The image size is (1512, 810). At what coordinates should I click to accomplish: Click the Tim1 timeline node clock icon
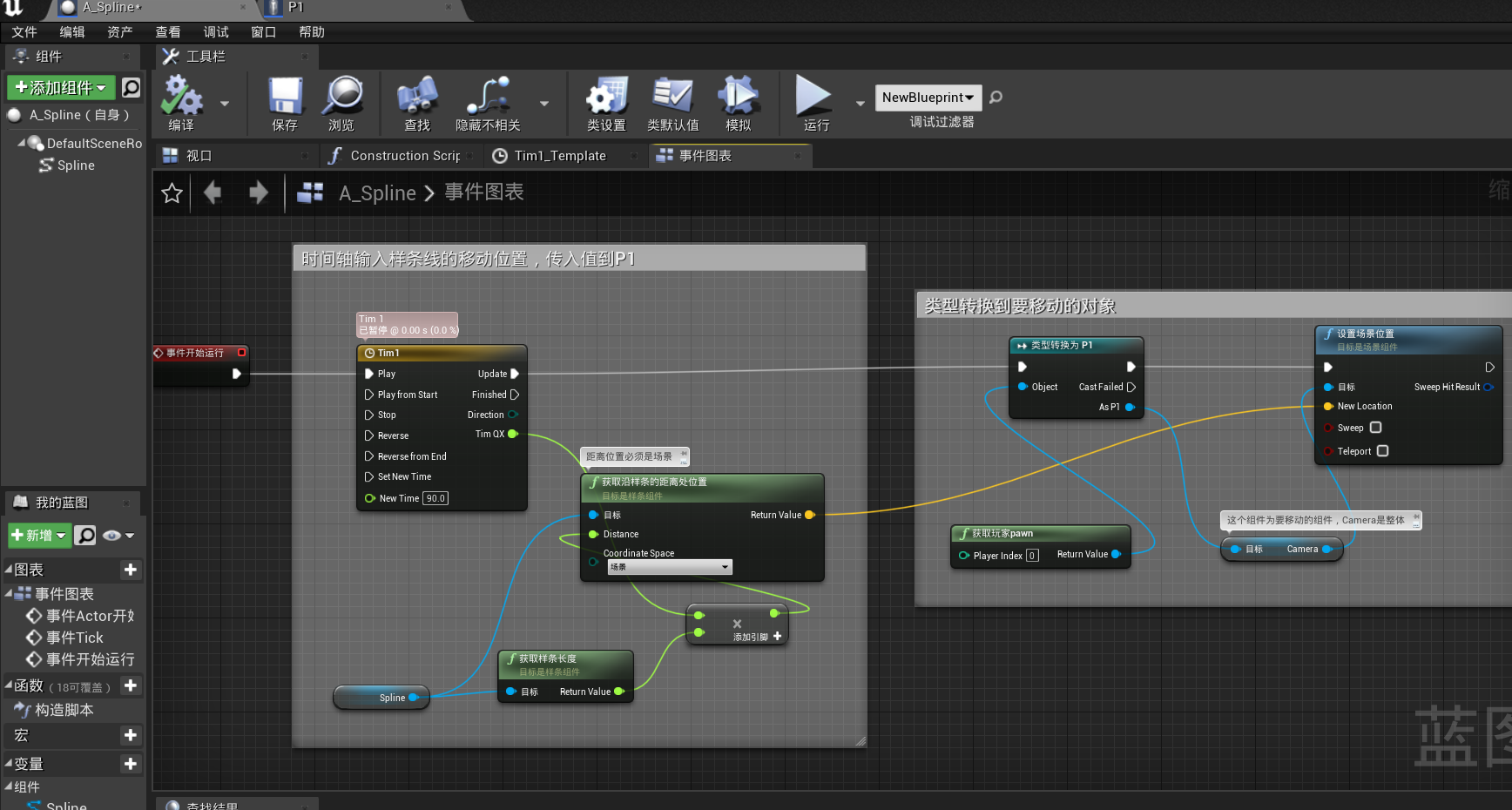(x=369, y=353)
